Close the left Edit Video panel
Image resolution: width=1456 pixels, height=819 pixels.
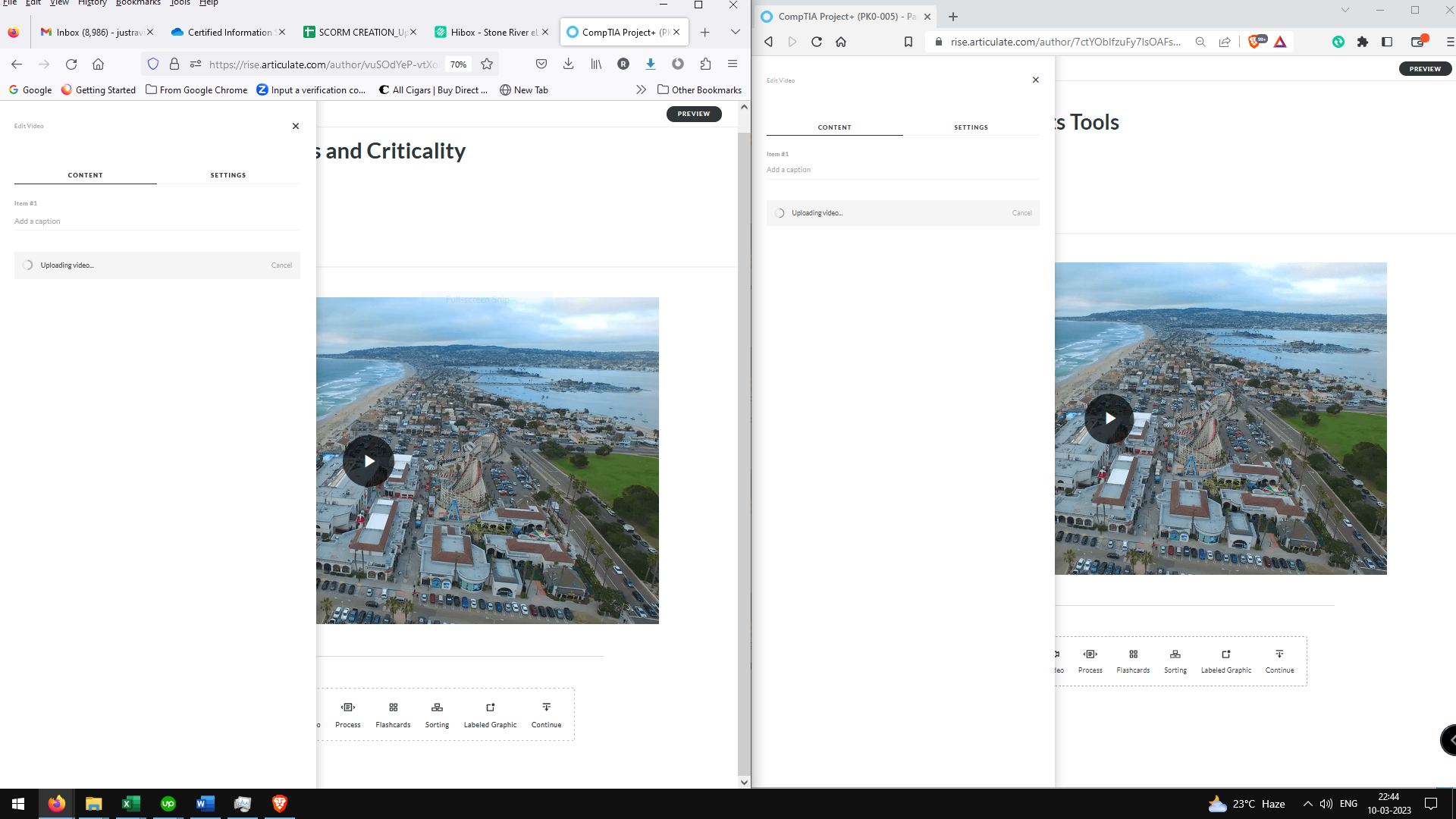click(x=296, y=126)
